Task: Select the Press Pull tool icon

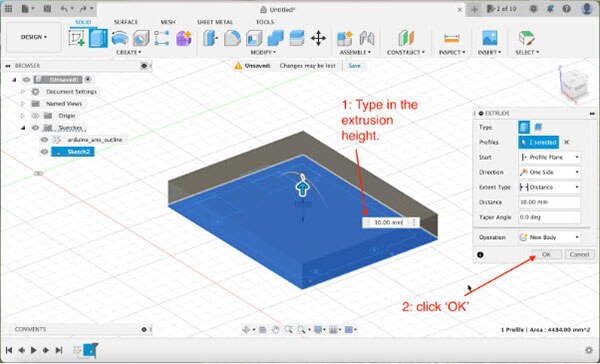Action: tap(210, 38)
